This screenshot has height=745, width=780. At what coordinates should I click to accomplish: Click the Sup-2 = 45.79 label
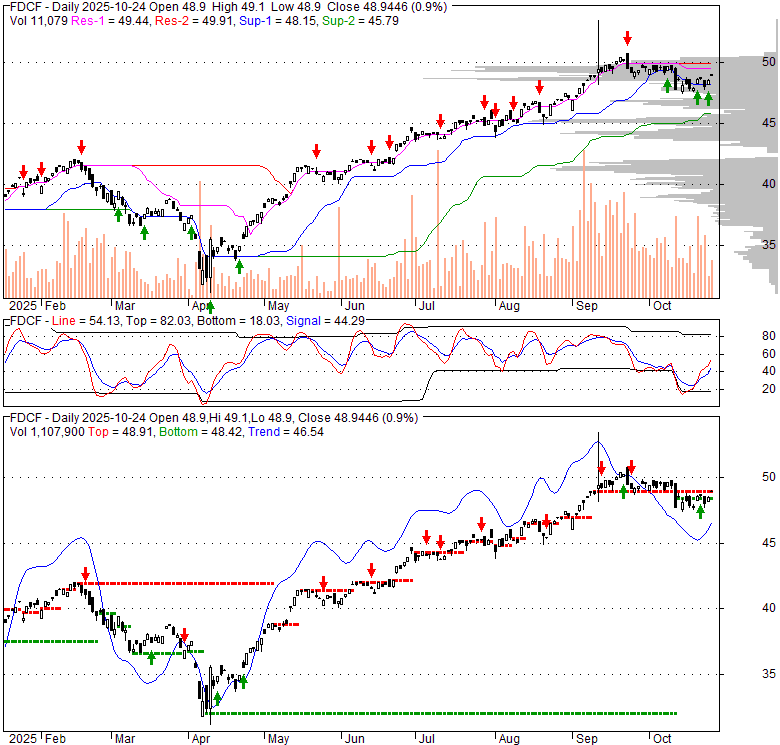360,21
